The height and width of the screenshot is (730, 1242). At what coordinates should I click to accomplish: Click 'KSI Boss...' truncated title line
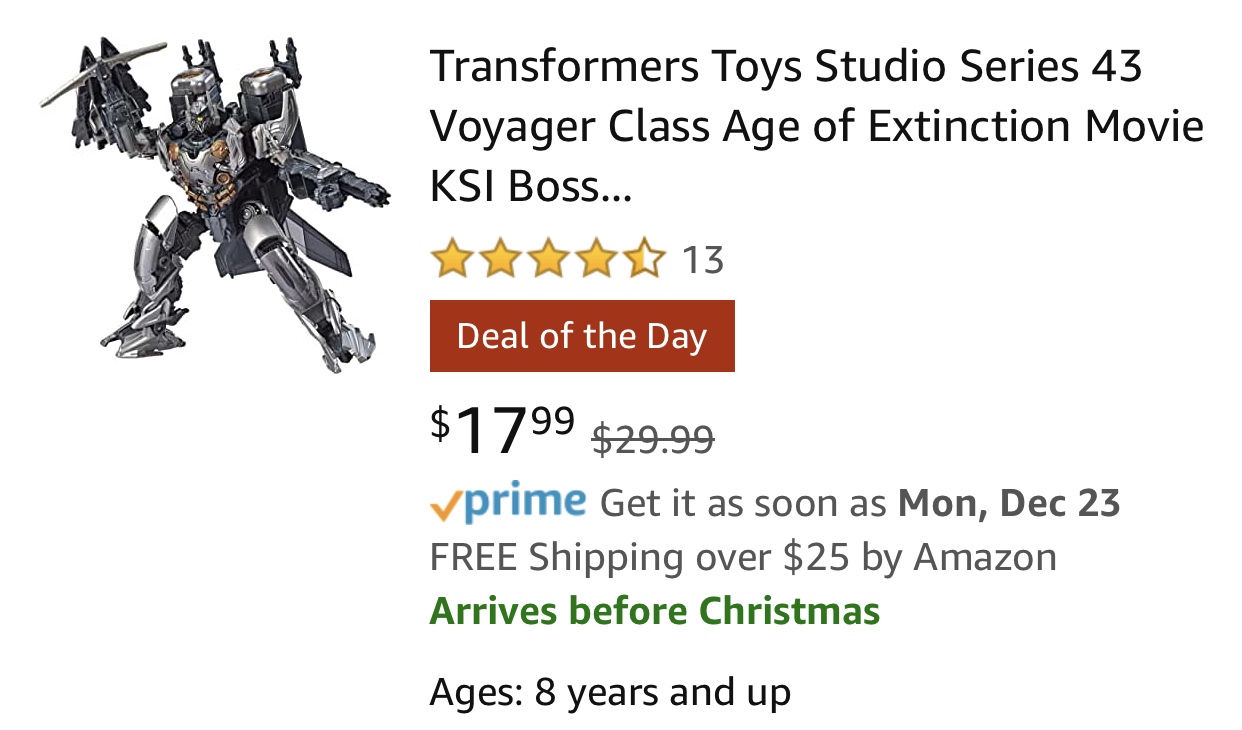531,186
